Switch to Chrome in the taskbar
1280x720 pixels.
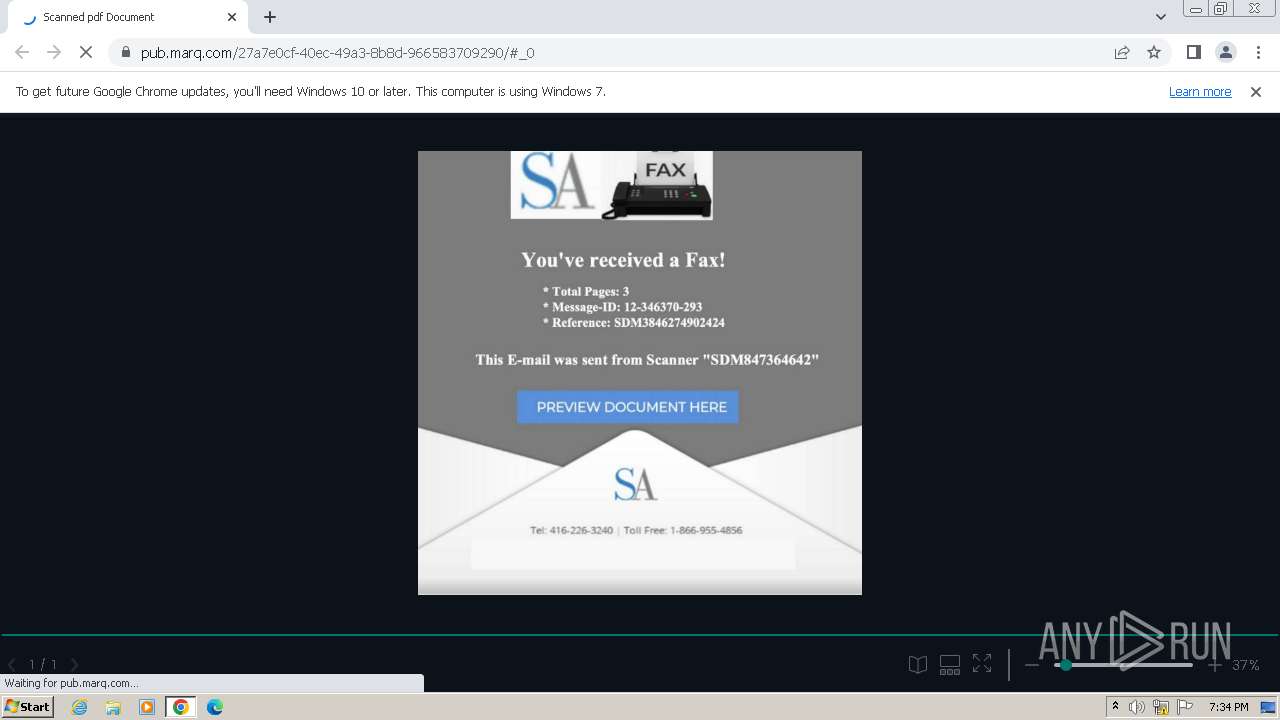tap(181, 707)
